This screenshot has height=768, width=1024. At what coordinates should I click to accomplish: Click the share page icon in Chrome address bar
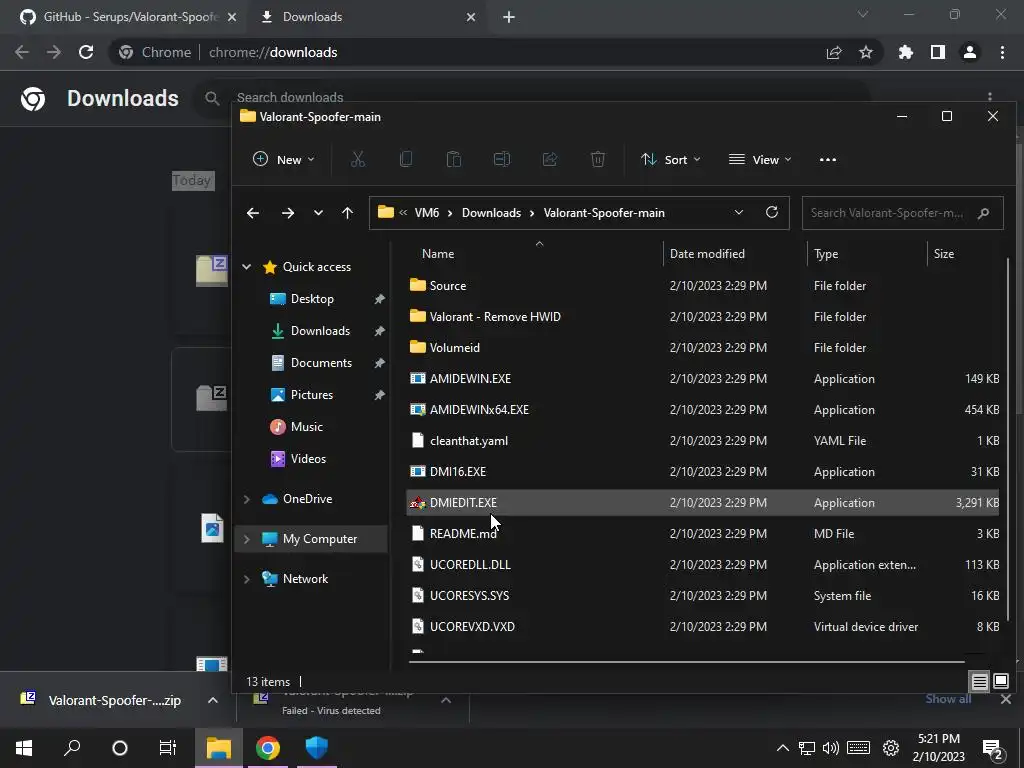pos(834,52)
